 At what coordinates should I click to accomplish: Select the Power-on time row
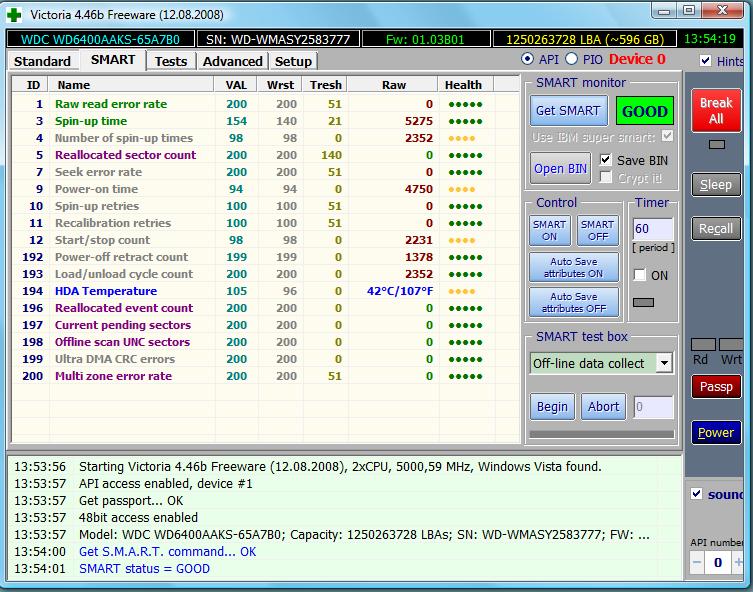tap(266, 189)
